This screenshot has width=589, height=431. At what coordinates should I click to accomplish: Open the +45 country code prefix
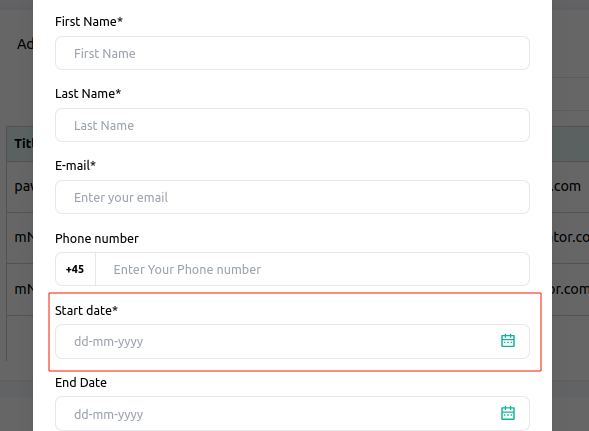click(75, 269)
